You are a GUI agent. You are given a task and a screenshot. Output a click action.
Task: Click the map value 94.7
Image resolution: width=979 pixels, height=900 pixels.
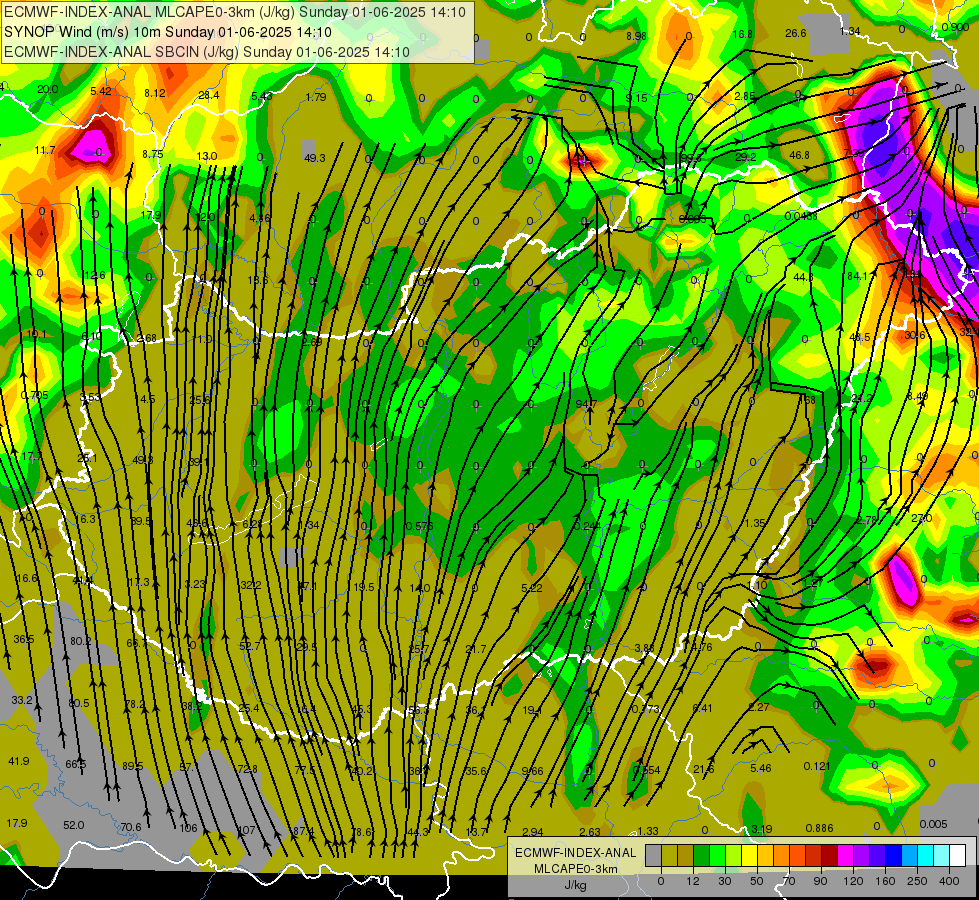coord(586,404)
